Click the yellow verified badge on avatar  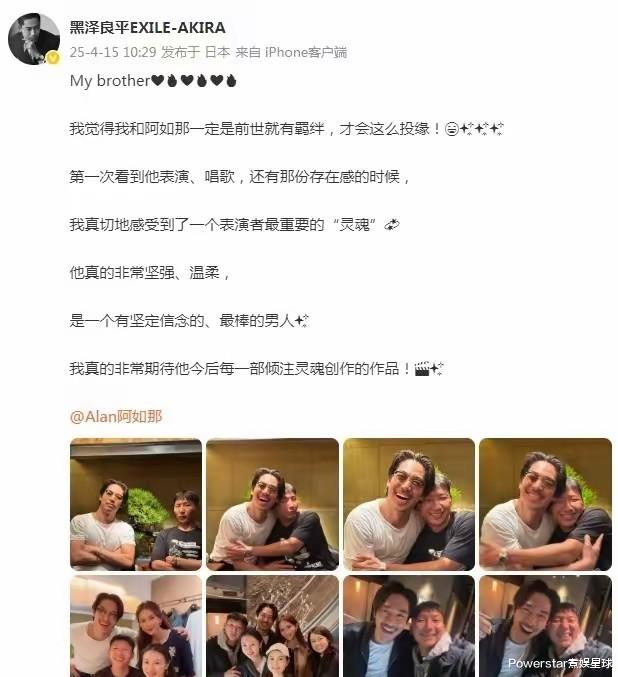pyautogui.click(x=53, y=57)
